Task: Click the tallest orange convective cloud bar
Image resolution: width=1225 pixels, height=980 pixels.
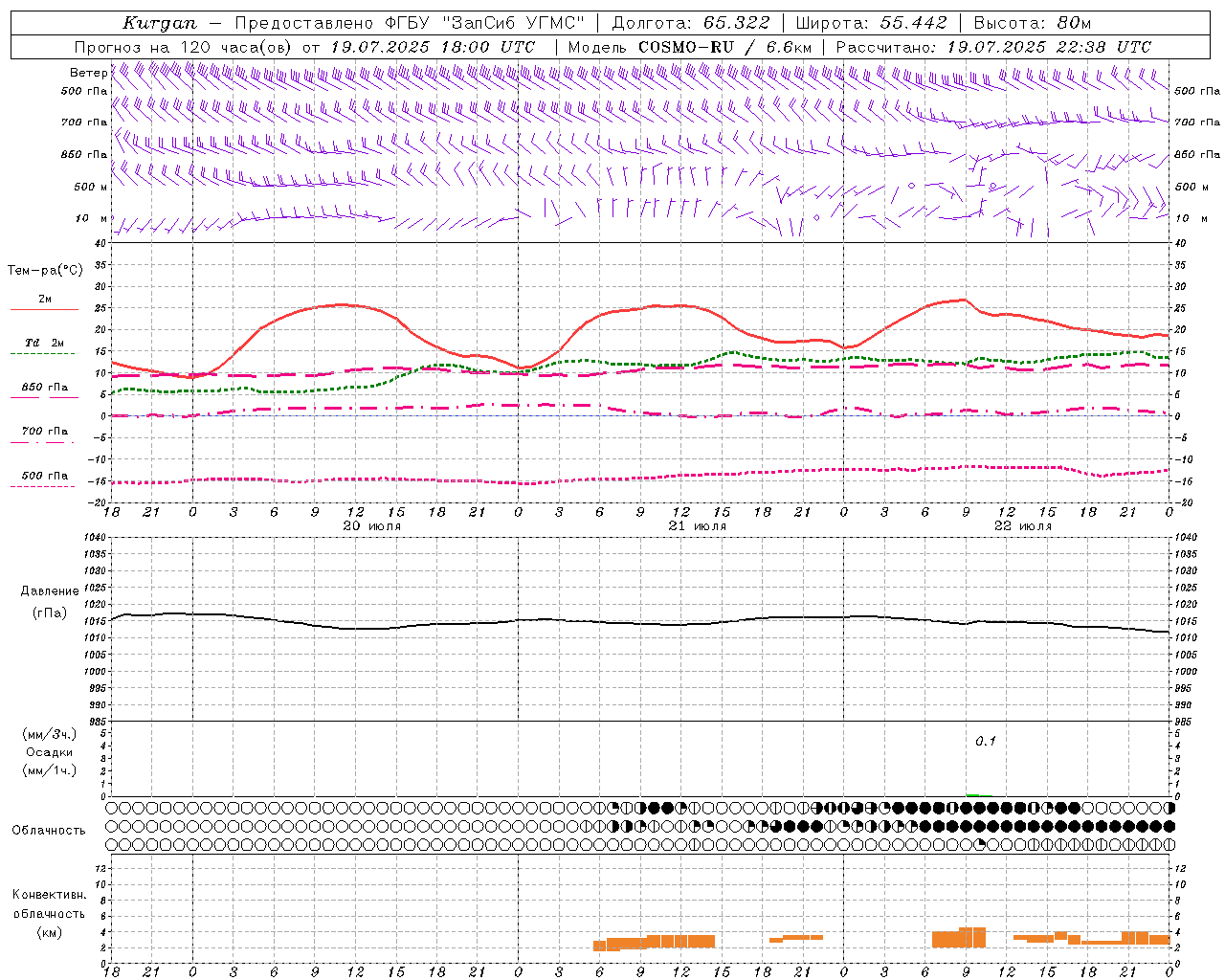Action: point(972,937)
